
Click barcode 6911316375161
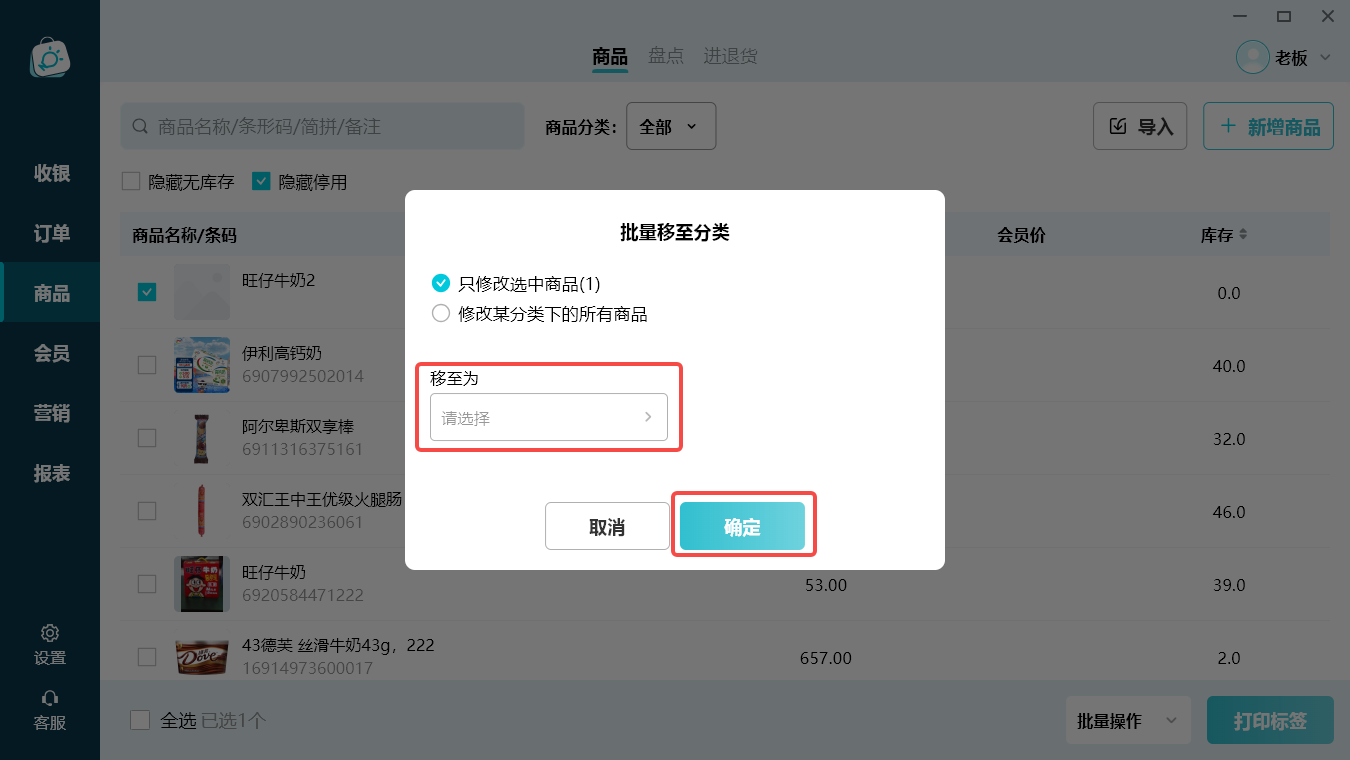[x=303, y=449]
